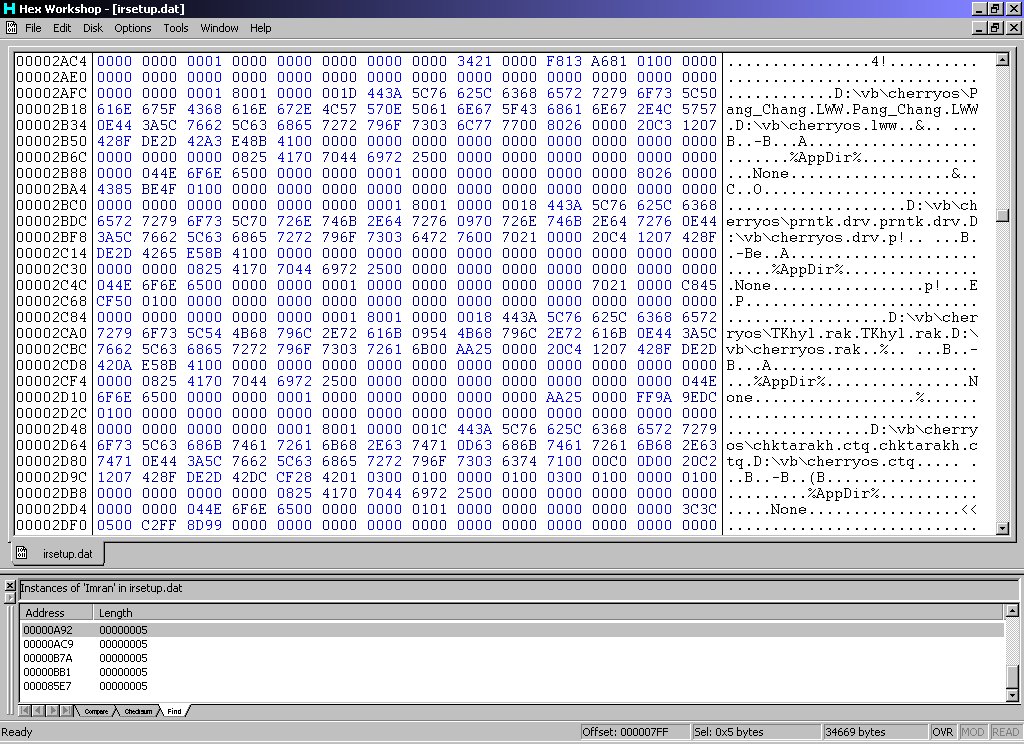Show the next results tab with the tab scroll arrow

tap(52, 711)
